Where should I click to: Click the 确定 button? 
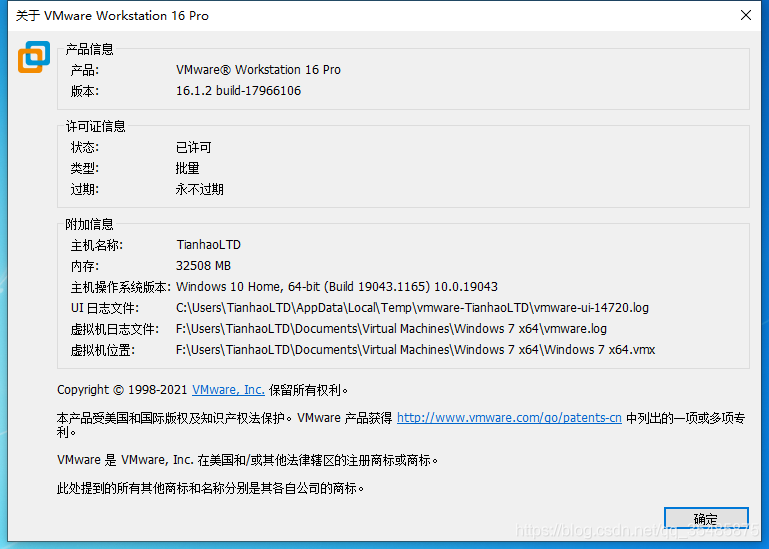(x=706, y=519)
